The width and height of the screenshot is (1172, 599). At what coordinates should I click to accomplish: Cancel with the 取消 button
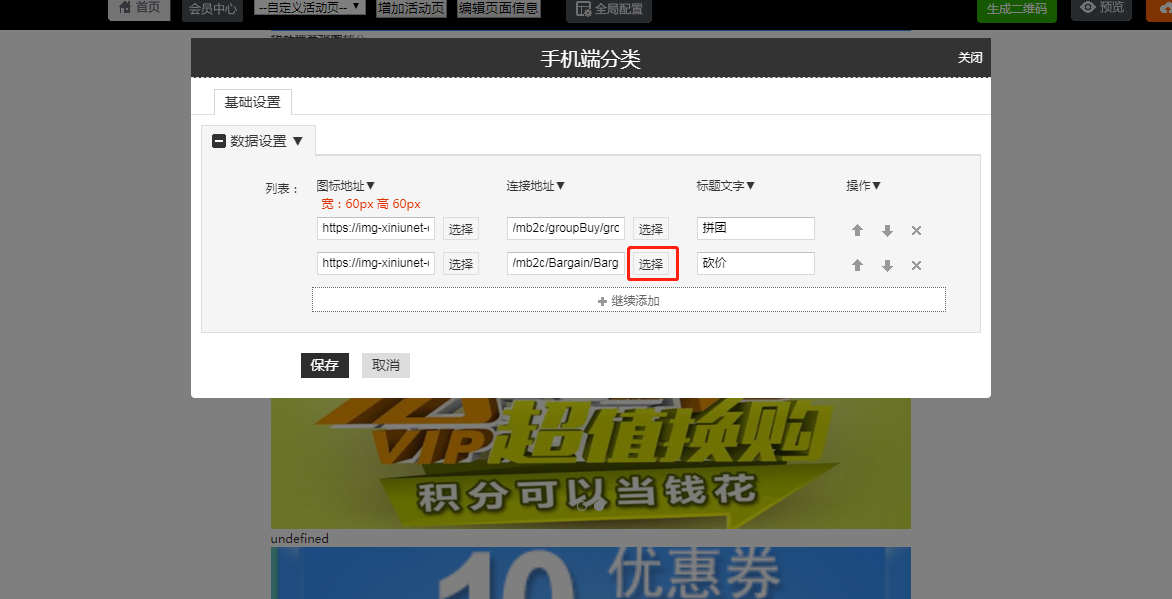[386, 366]
